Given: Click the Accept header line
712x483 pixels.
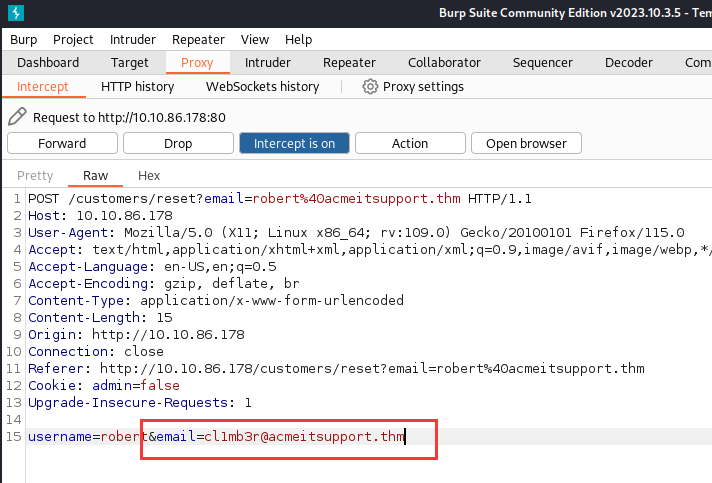Looking at the screenshot, I should [369, 249].
